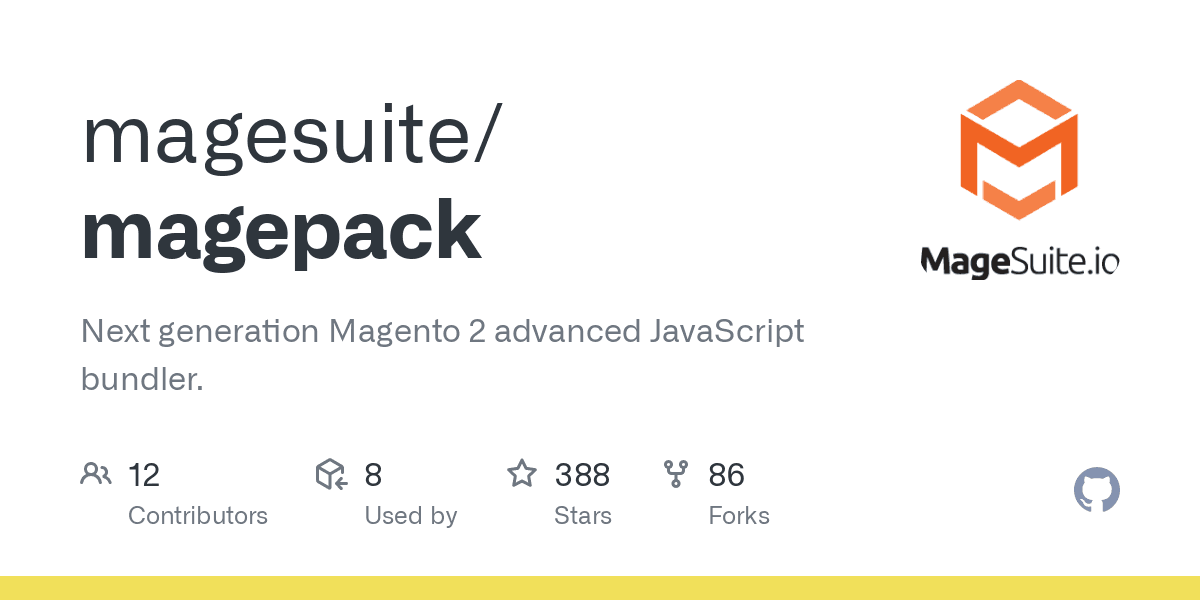Click the word JavaScript in description

(x=720, y=332)
